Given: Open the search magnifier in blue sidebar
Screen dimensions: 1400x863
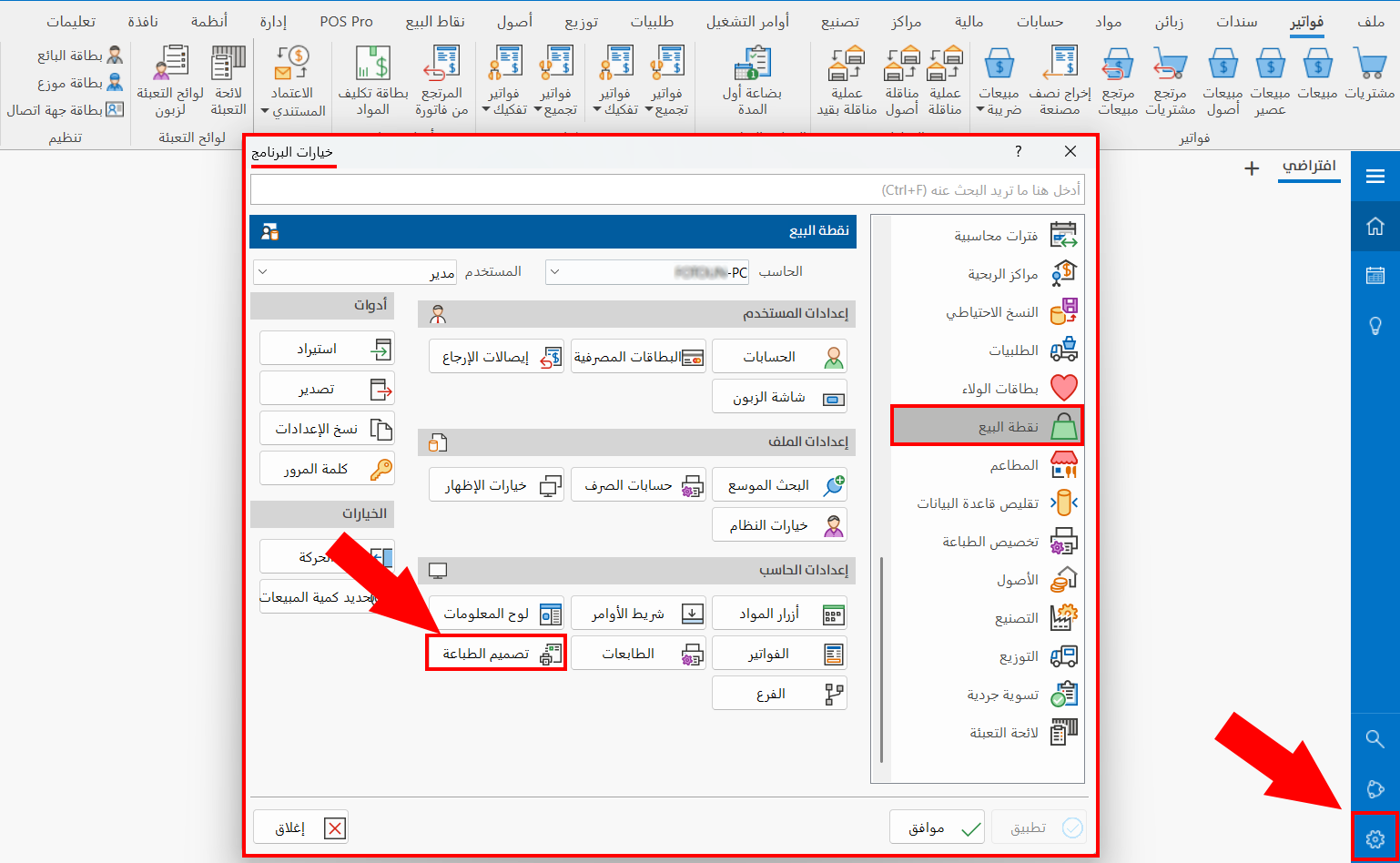Looking at the screenshot, I should click(1375, 738).
